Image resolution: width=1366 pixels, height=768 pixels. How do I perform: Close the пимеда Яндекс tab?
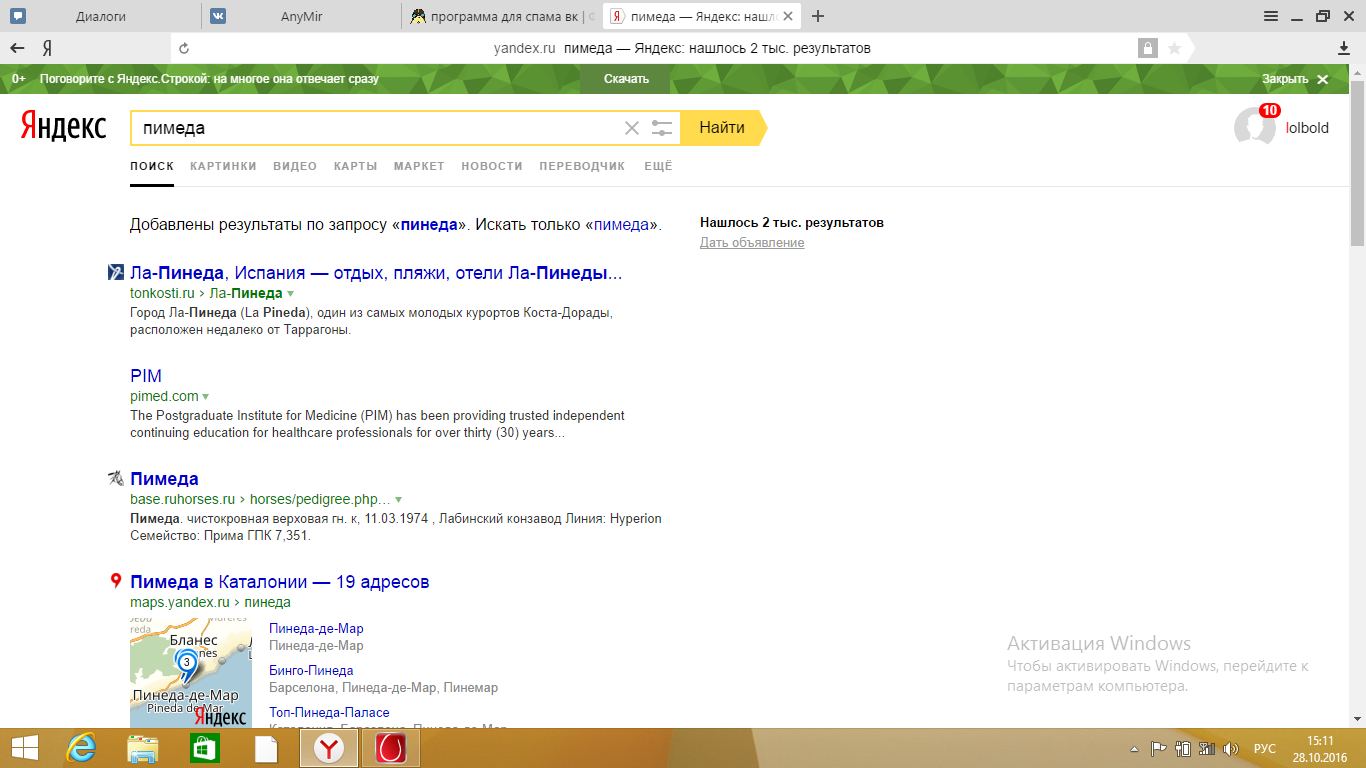click(790, 16)
